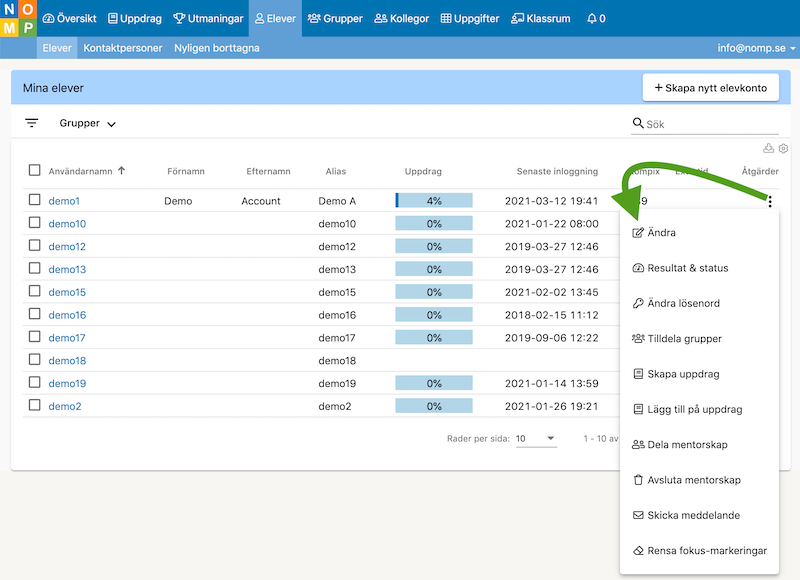
Task: Choose Ändra lösenord from context menu
Action: [682, 303]
